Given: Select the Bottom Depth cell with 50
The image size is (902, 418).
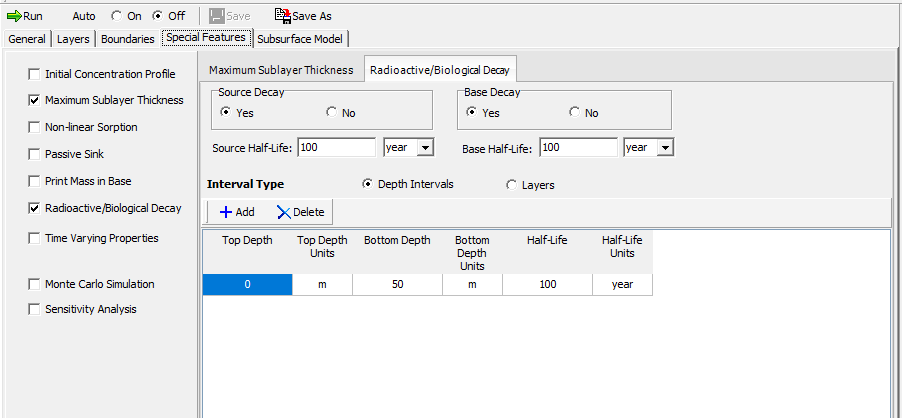Looking at the screenshot, I should pos(398,285).
